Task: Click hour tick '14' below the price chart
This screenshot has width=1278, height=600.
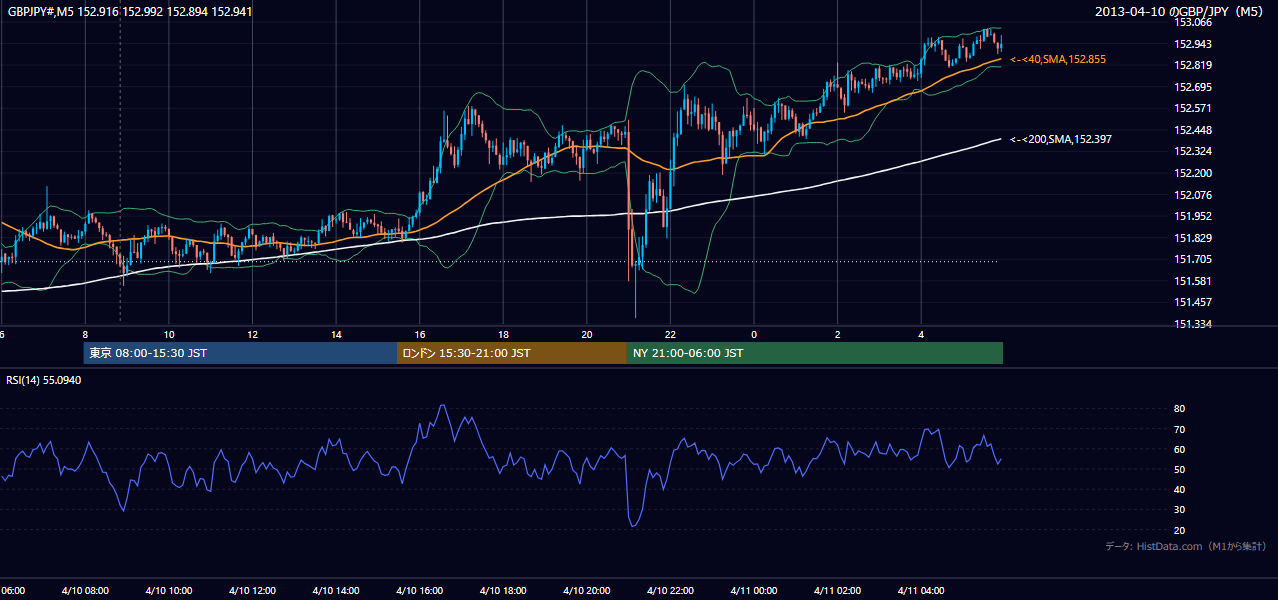Action: pos(337,335)
